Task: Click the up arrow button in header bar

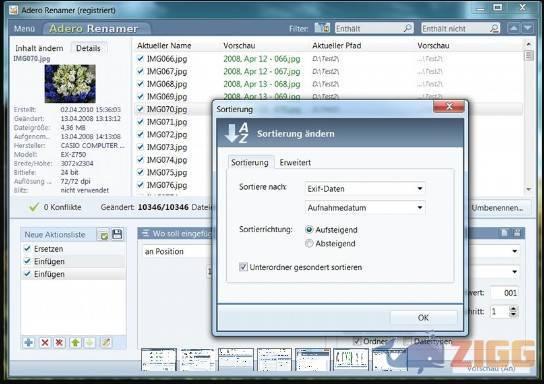Action: [x=514, y=28]
